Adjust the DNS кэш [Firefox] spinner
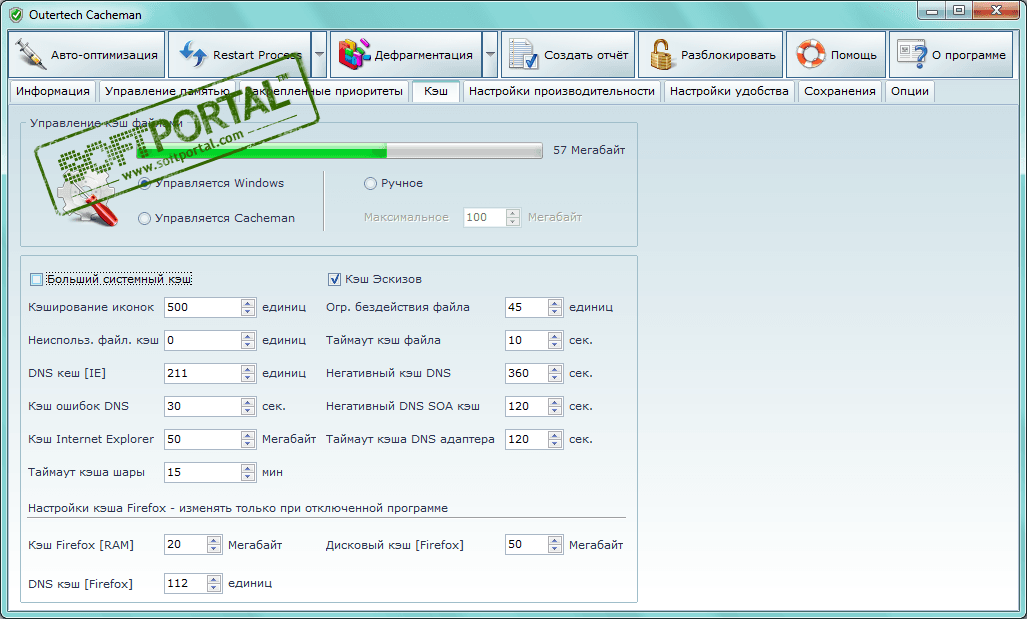This screenshot has width=1027, height=619. 214,583
